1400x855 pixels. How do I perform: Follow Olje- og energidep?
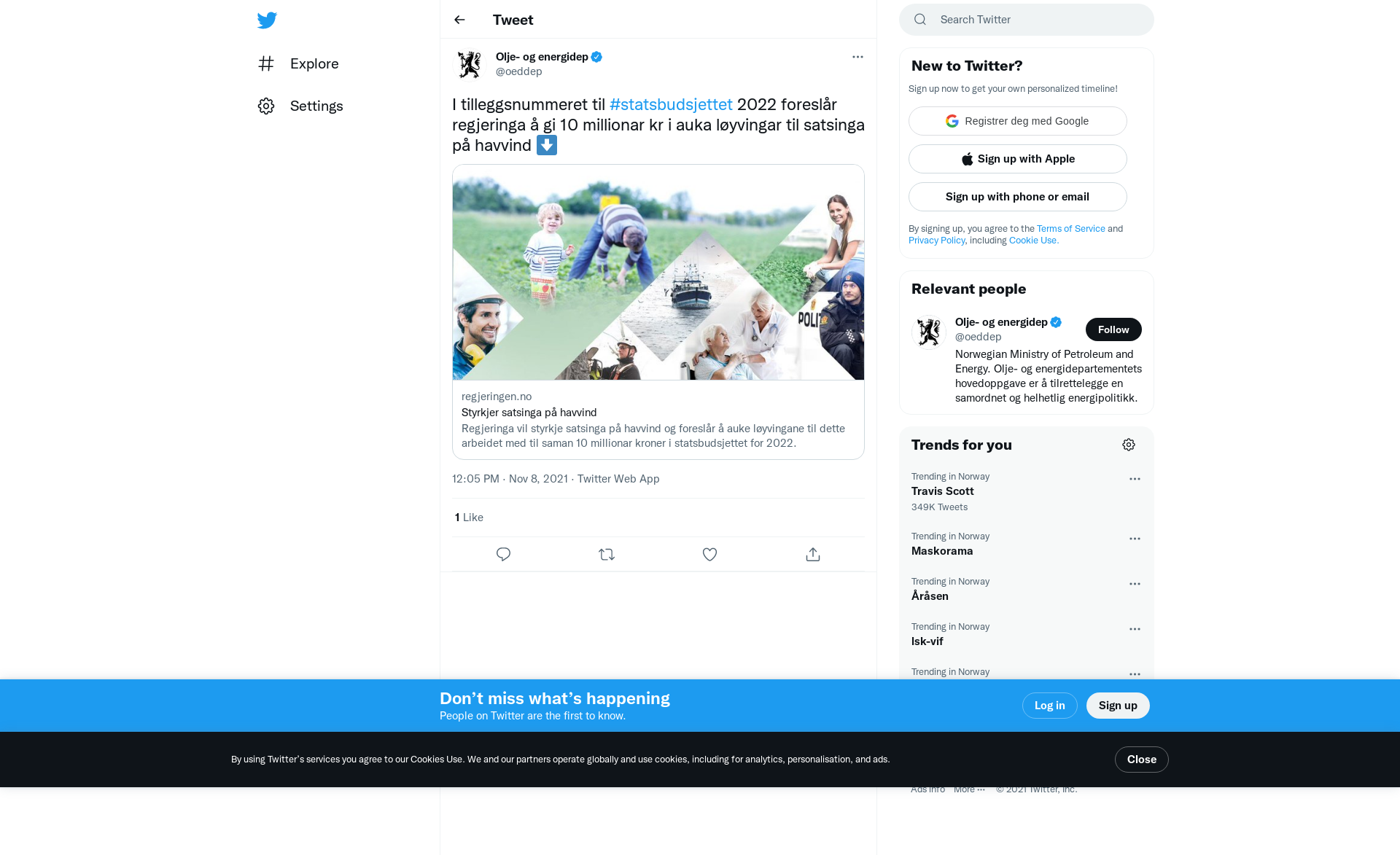pos(1113,329)
